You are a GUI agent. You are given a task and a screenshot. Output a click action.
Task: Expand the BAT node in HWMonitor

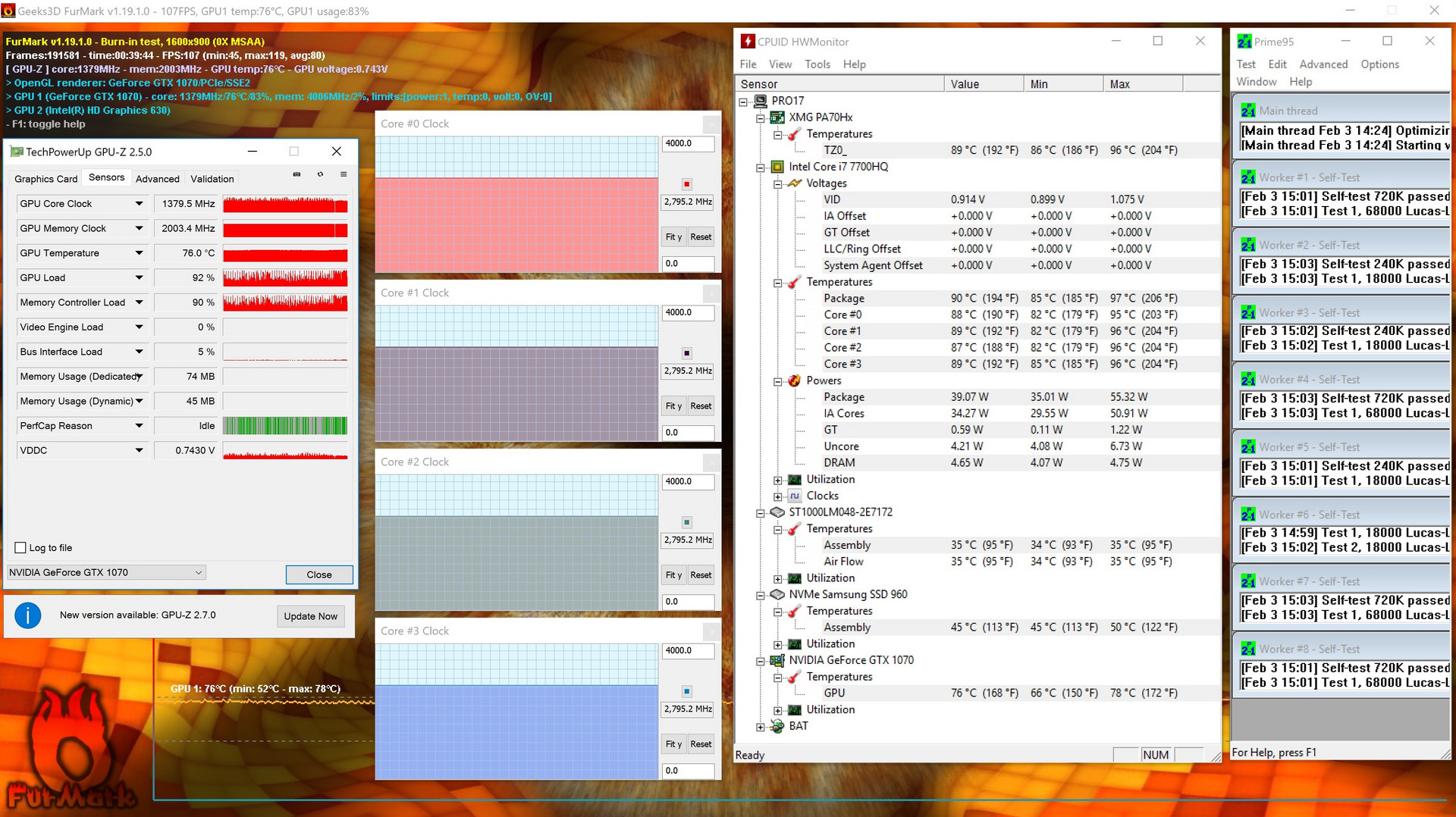pyautogui.click(x=761, y=727)
